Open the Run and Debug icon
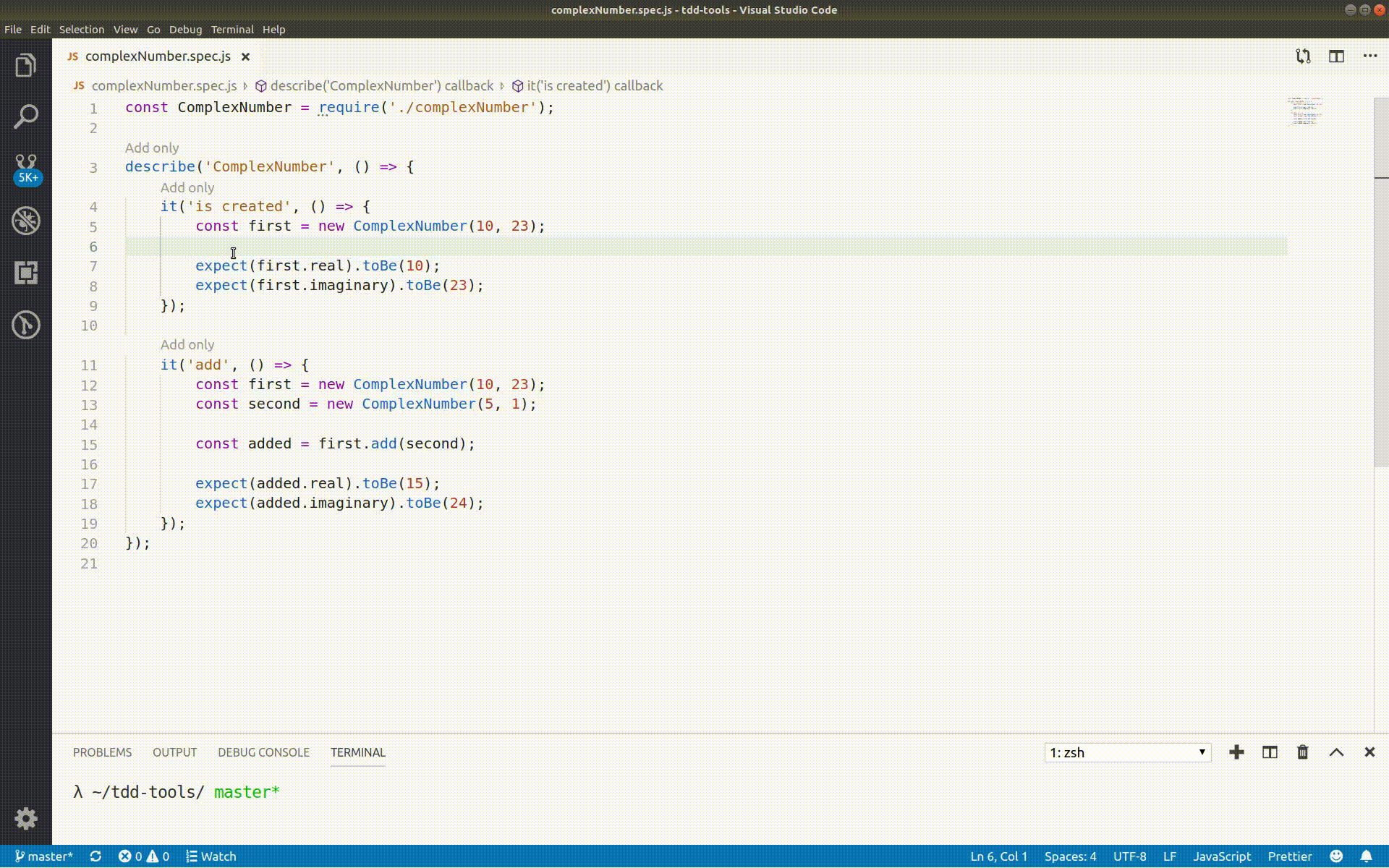1389x868 pixels. [x=25, y=220]
